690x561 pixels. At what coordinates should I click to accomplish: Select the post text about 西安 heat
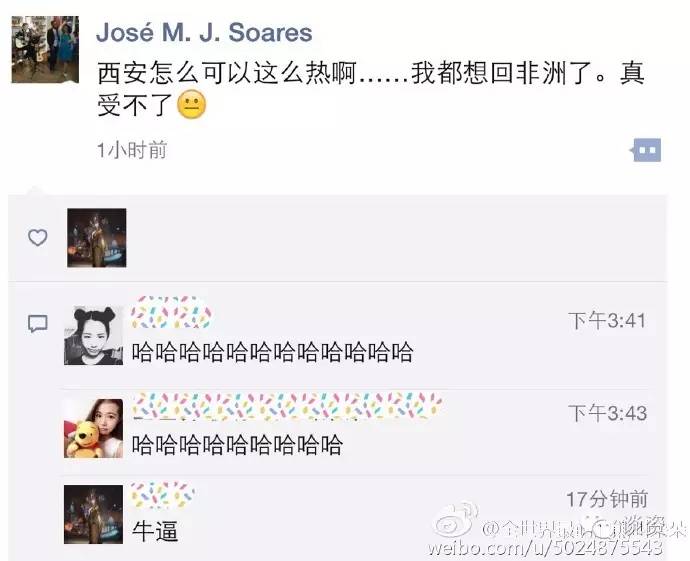point(371,89)
